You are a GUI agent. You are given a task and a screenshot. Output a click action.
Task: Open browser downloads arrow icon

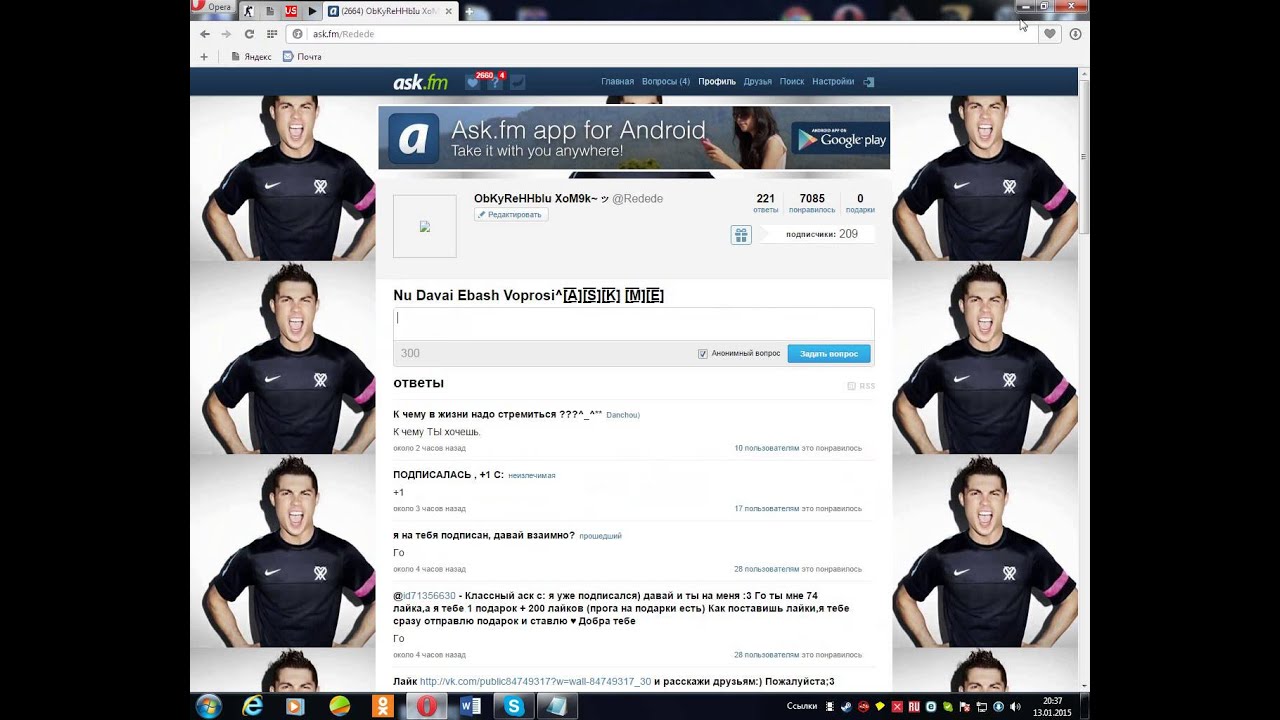point(1075,34)
